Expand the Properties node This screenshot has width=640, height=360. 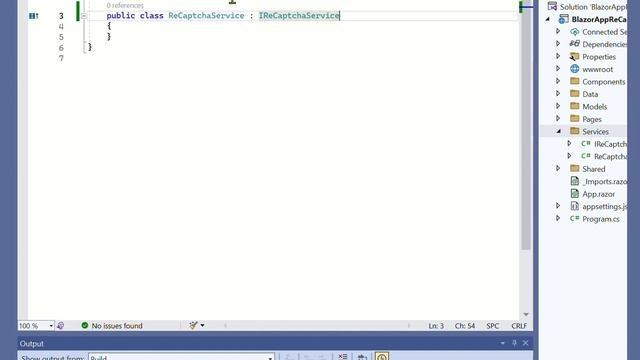[558, 56]
